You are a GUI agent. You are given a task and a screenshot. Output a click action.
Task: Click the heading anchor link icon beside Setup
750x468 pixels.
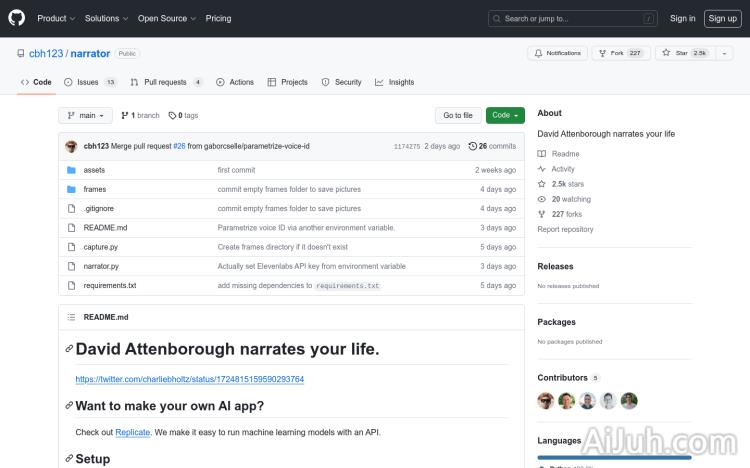click(69, 459)
